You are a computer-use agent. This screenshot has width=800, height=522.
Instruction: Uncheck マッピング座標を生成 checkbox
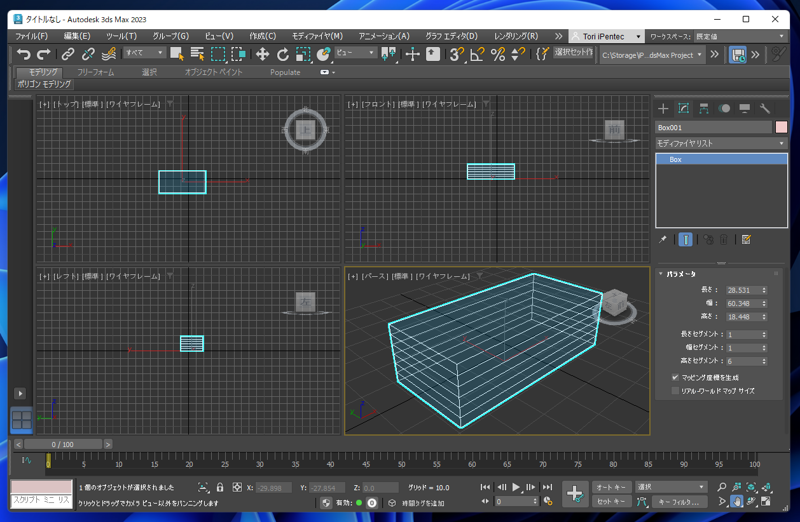tap(676, 378)
